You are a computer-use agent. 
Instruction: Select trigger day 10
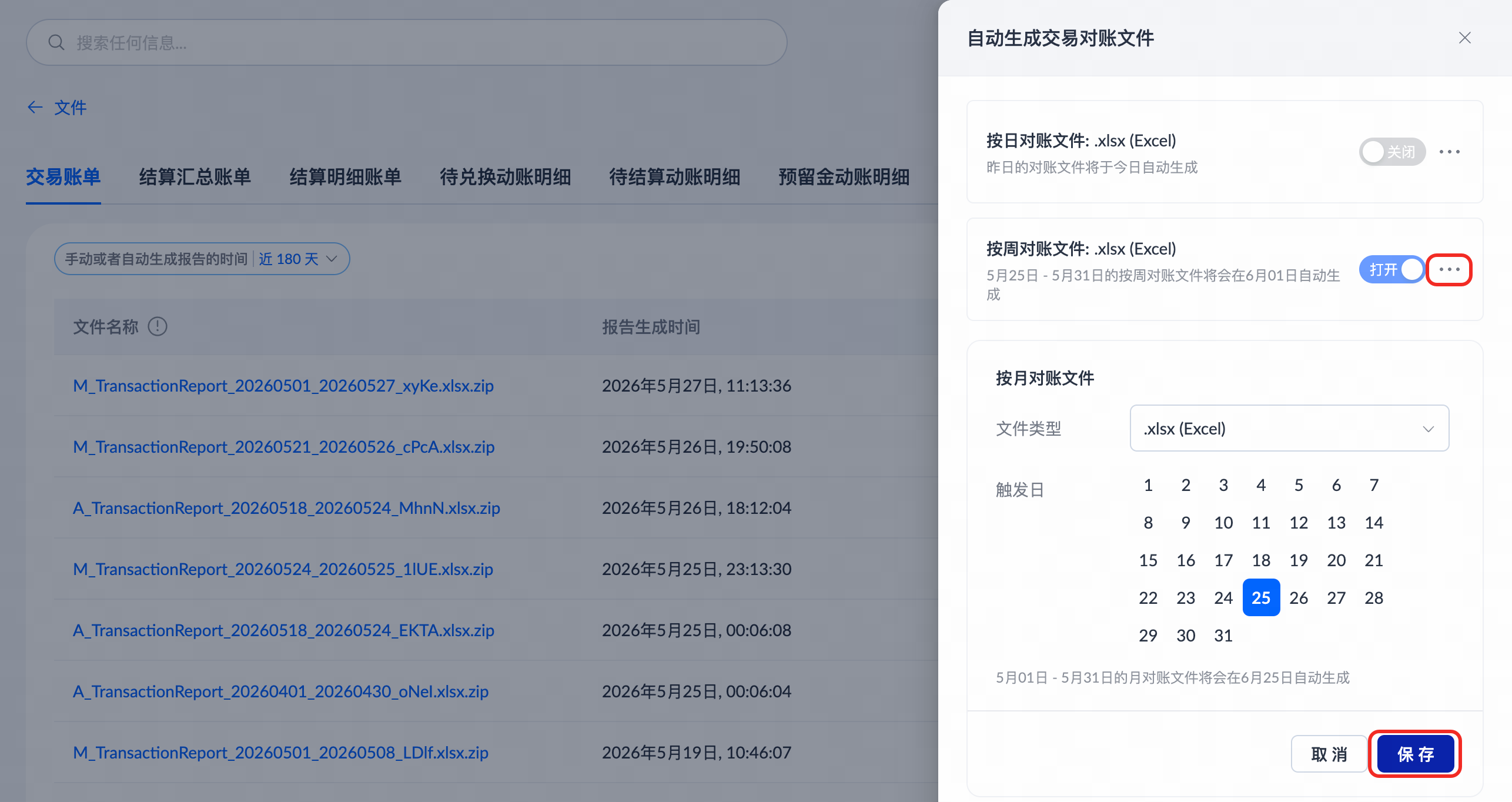point(1223,522)
